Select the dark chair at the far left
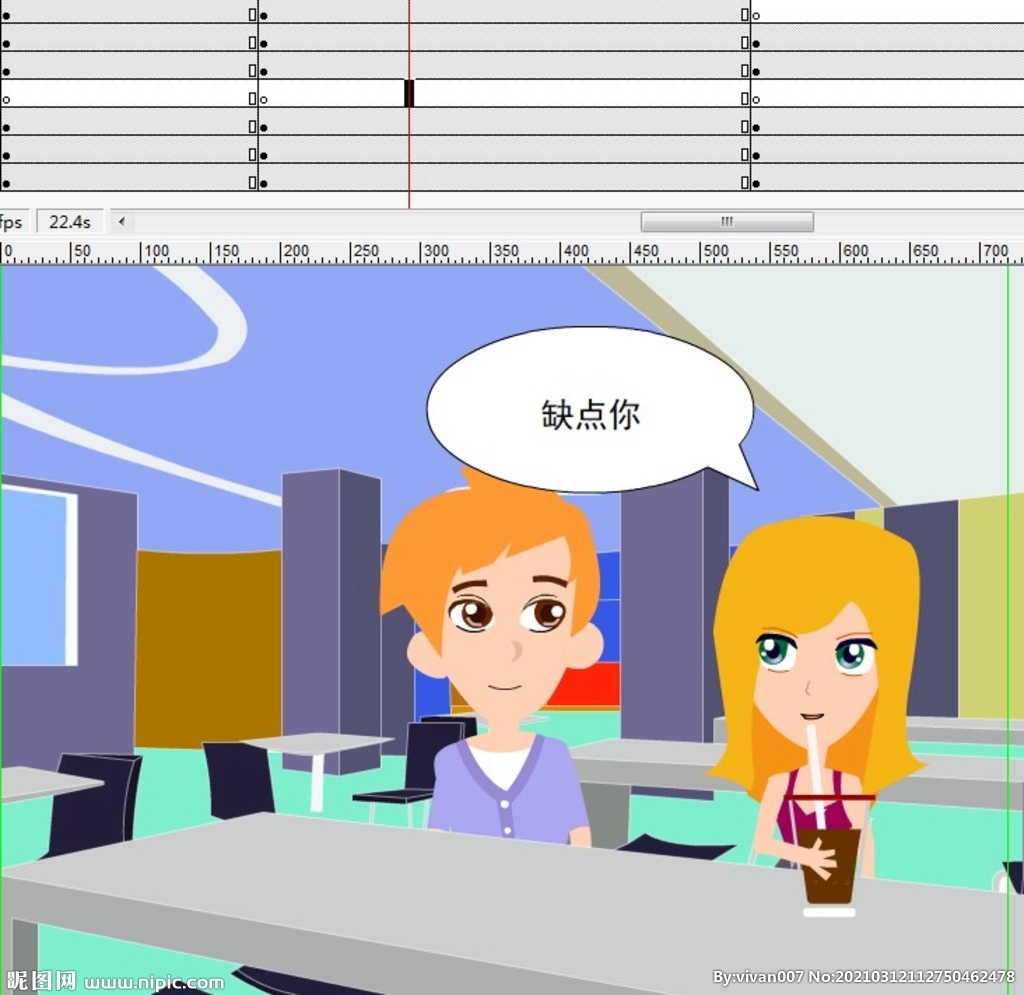 point(95,804)
